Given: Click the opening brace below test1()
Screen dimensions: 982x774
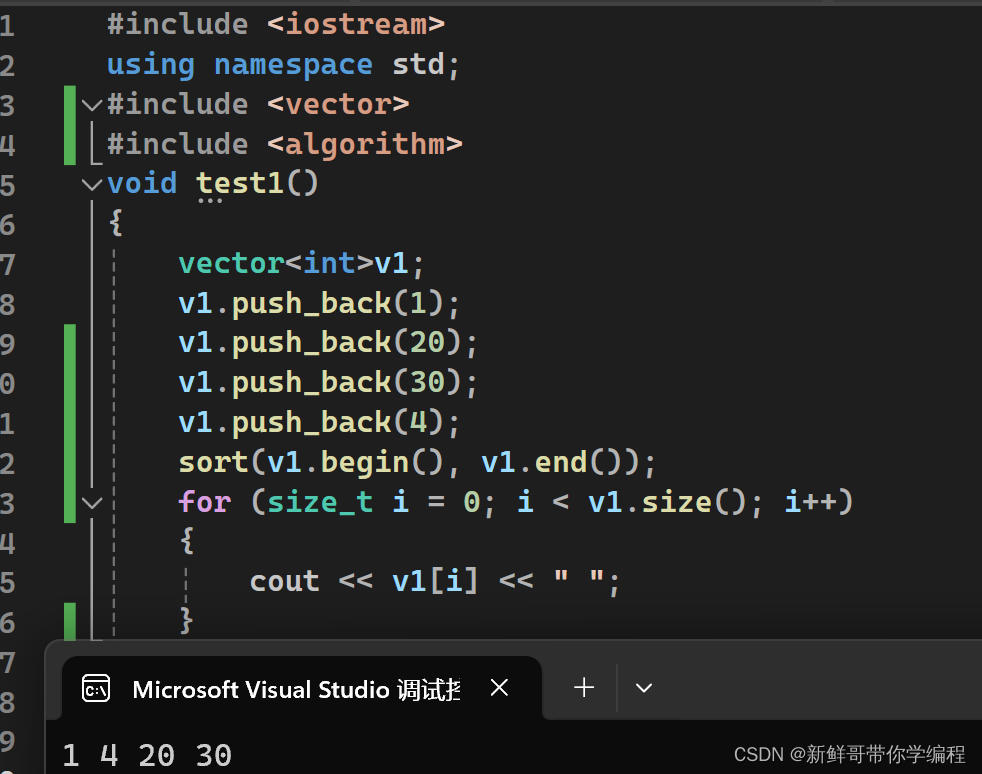Looking at the screenshot, I should point(116,223).
